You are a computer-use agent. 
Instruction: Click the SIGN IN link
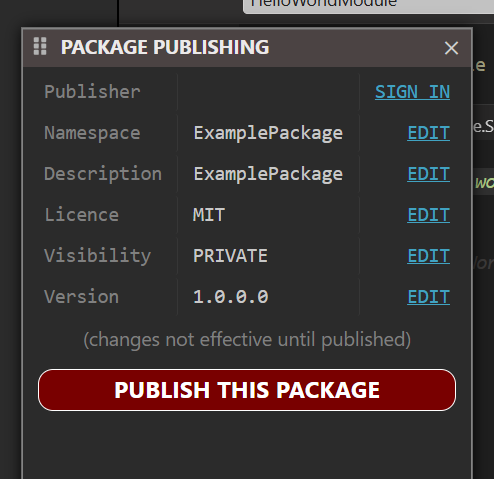(x=412, y=92)
